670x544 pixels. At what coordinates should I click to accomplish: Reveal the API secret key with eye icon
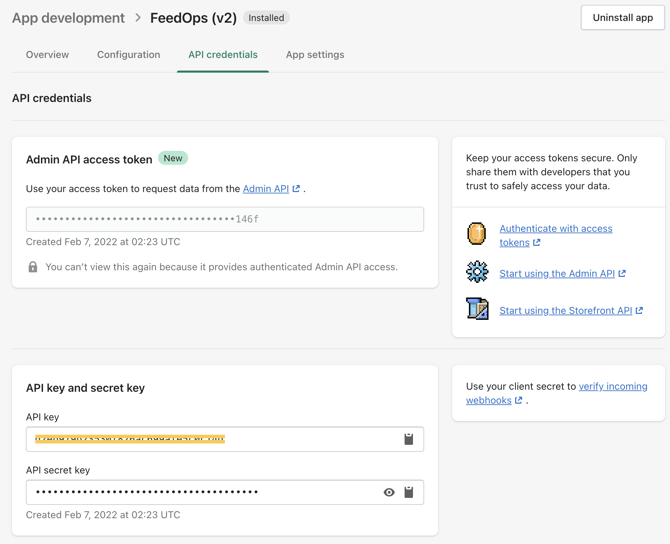pyautogui.click(x=389, y=492)
